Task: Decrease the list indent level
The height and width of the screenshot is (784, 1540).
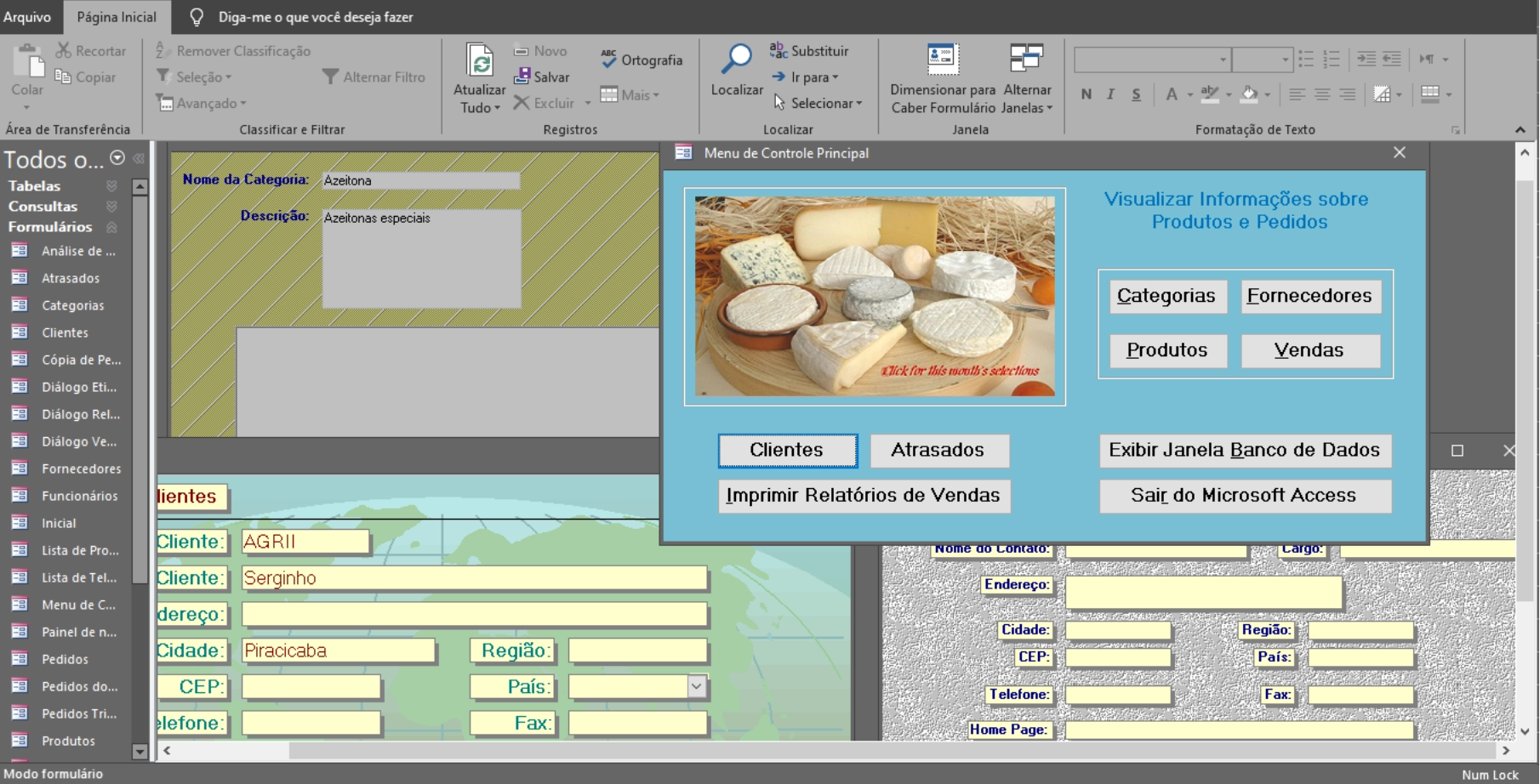Action: click(1392, 59)
